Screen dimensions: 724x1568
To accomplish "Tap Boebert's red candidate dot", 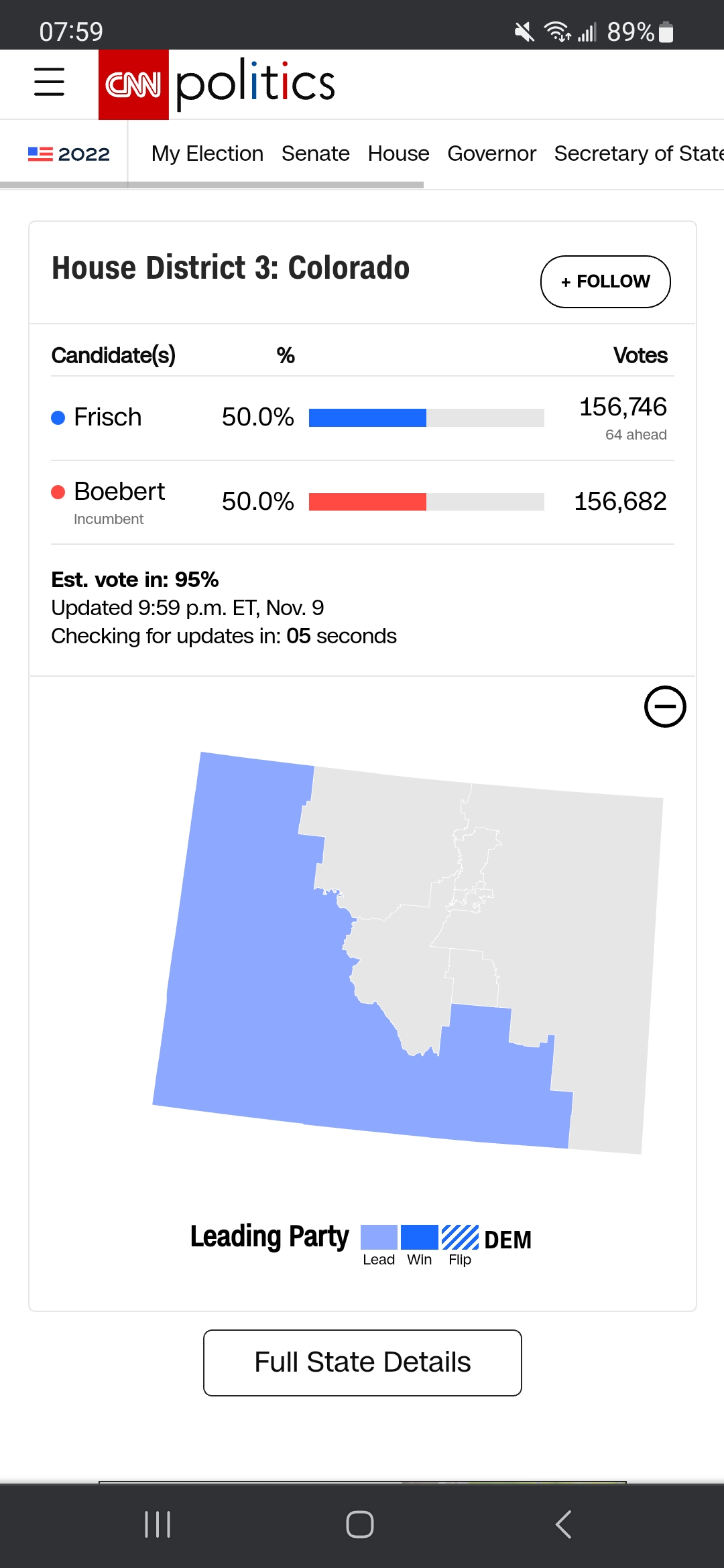I will pyautogui.click(x=58, y=493).
